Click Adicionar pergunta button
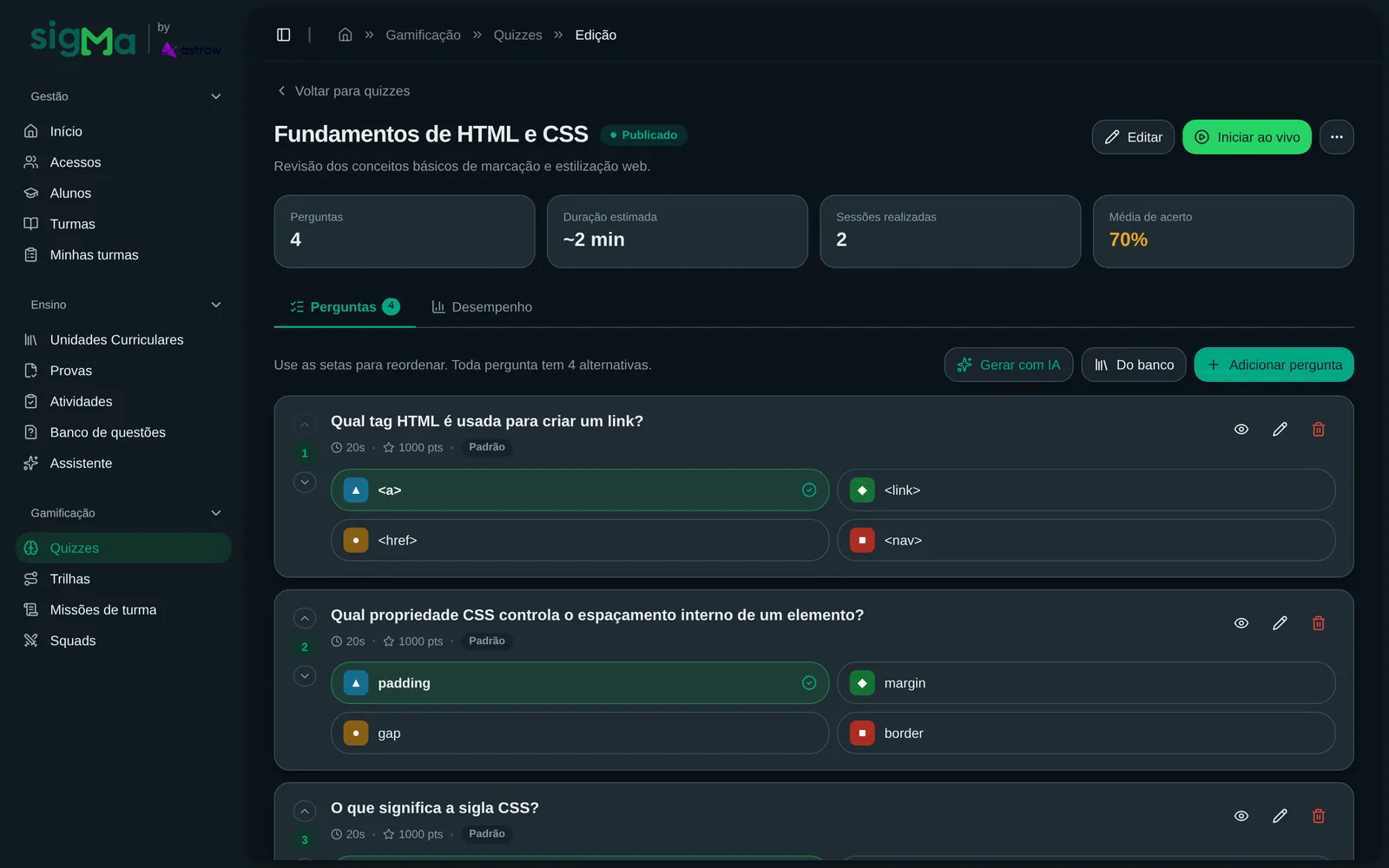Screen dimensions: 1389x868 coord(1274,365)
